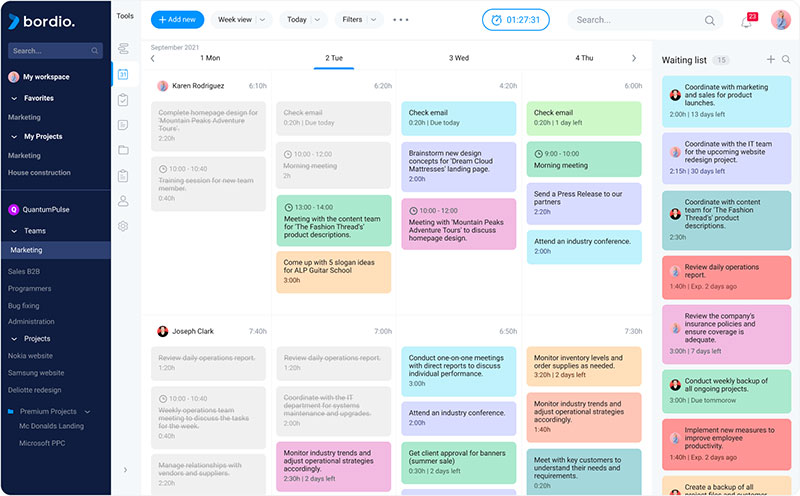Select the 3 Wed day tab

coord(459,58)
